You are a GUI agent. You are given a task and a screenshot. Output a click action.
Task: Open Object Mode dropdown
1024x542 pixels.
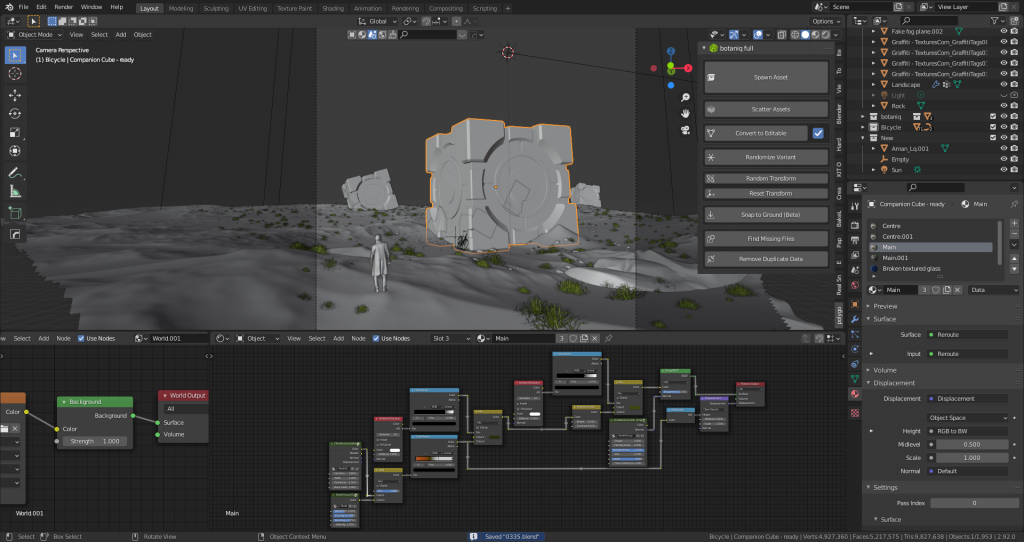click(35, 35)
